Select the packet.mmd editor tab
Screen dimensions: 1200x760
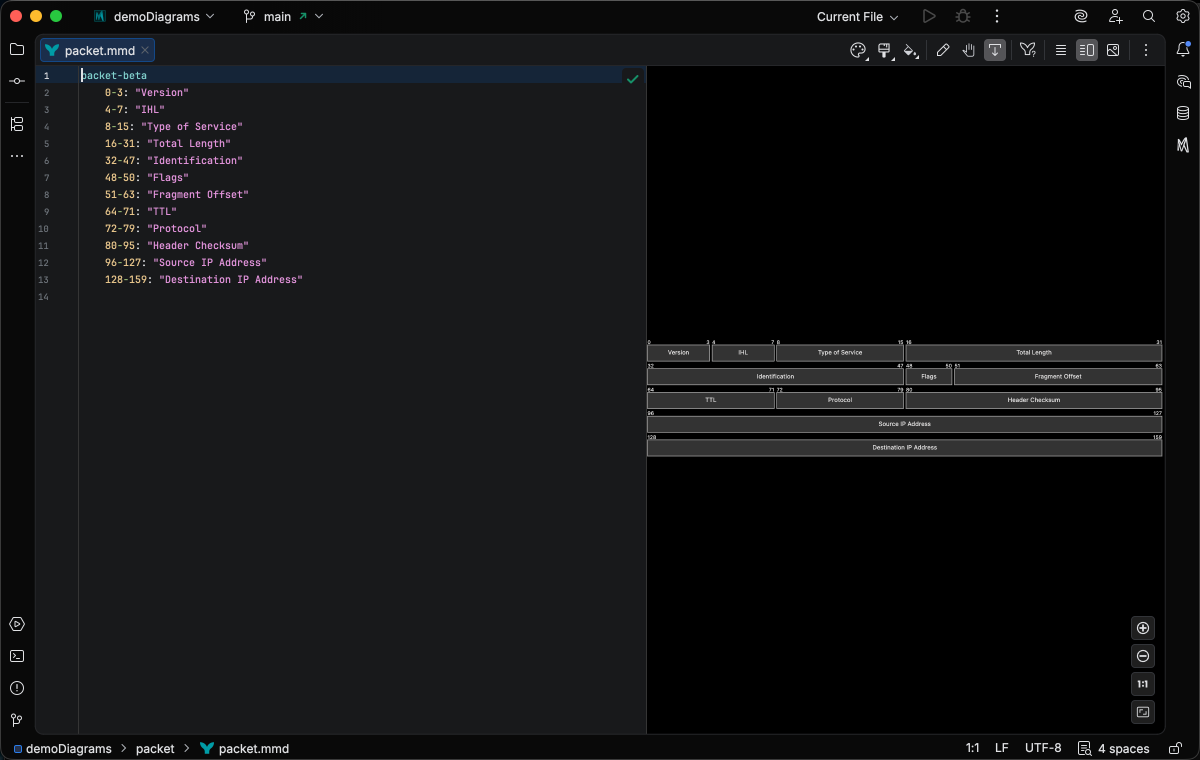[99, 50]
